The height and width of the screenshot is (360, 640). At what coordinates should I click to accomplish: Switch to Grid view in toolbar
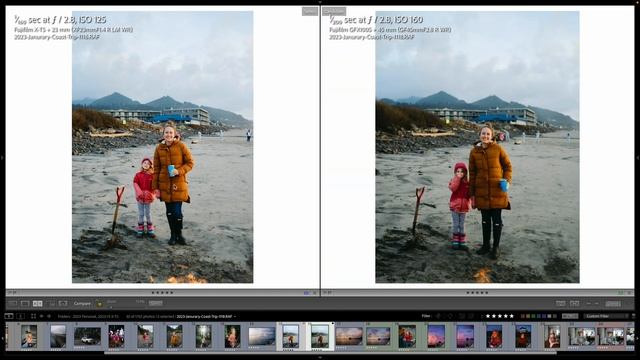pyautogui.click(x=12, y=303)
